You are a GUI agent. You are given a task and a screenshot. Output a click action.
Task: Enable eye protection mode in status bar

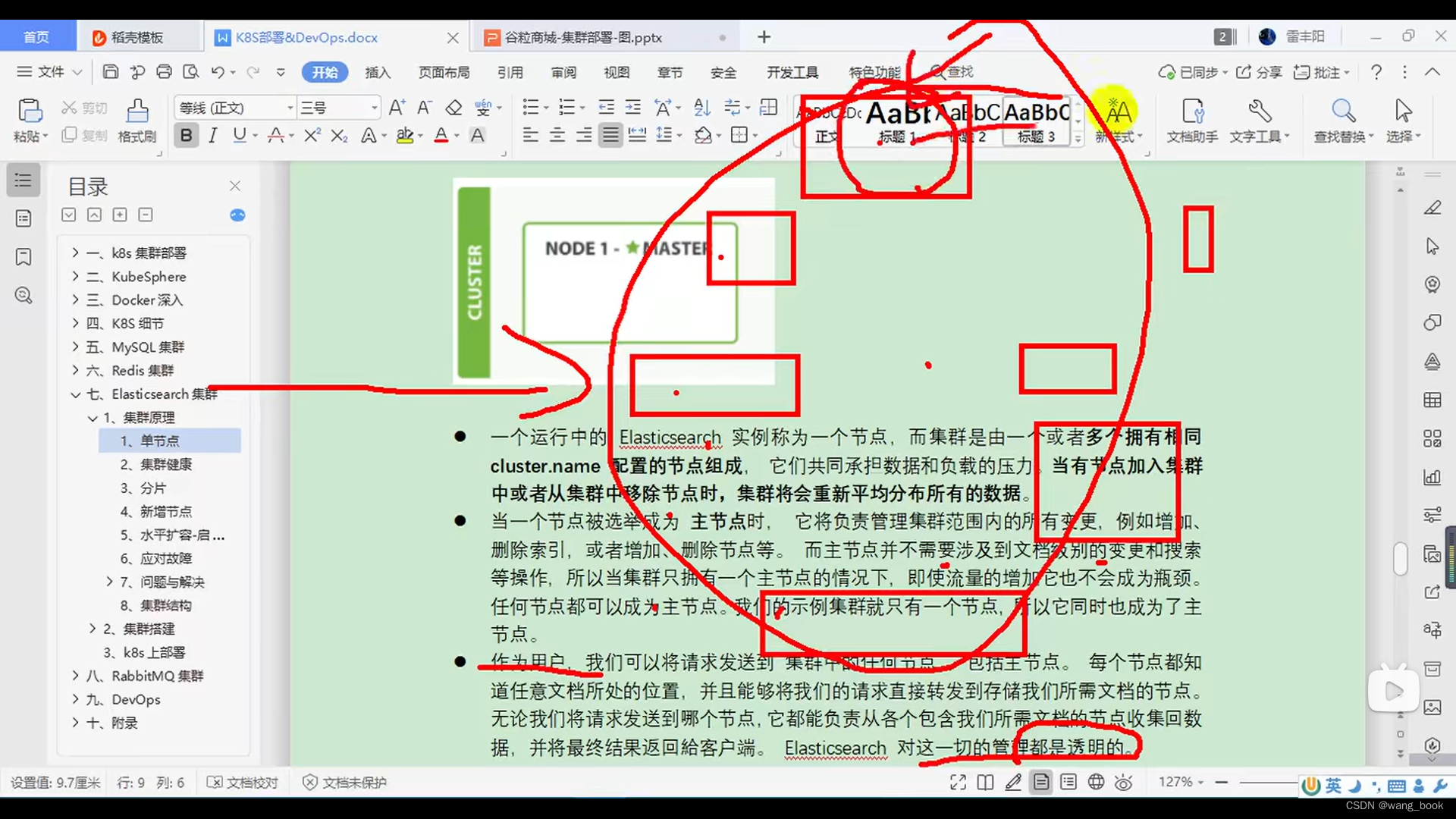[1123, 782]
